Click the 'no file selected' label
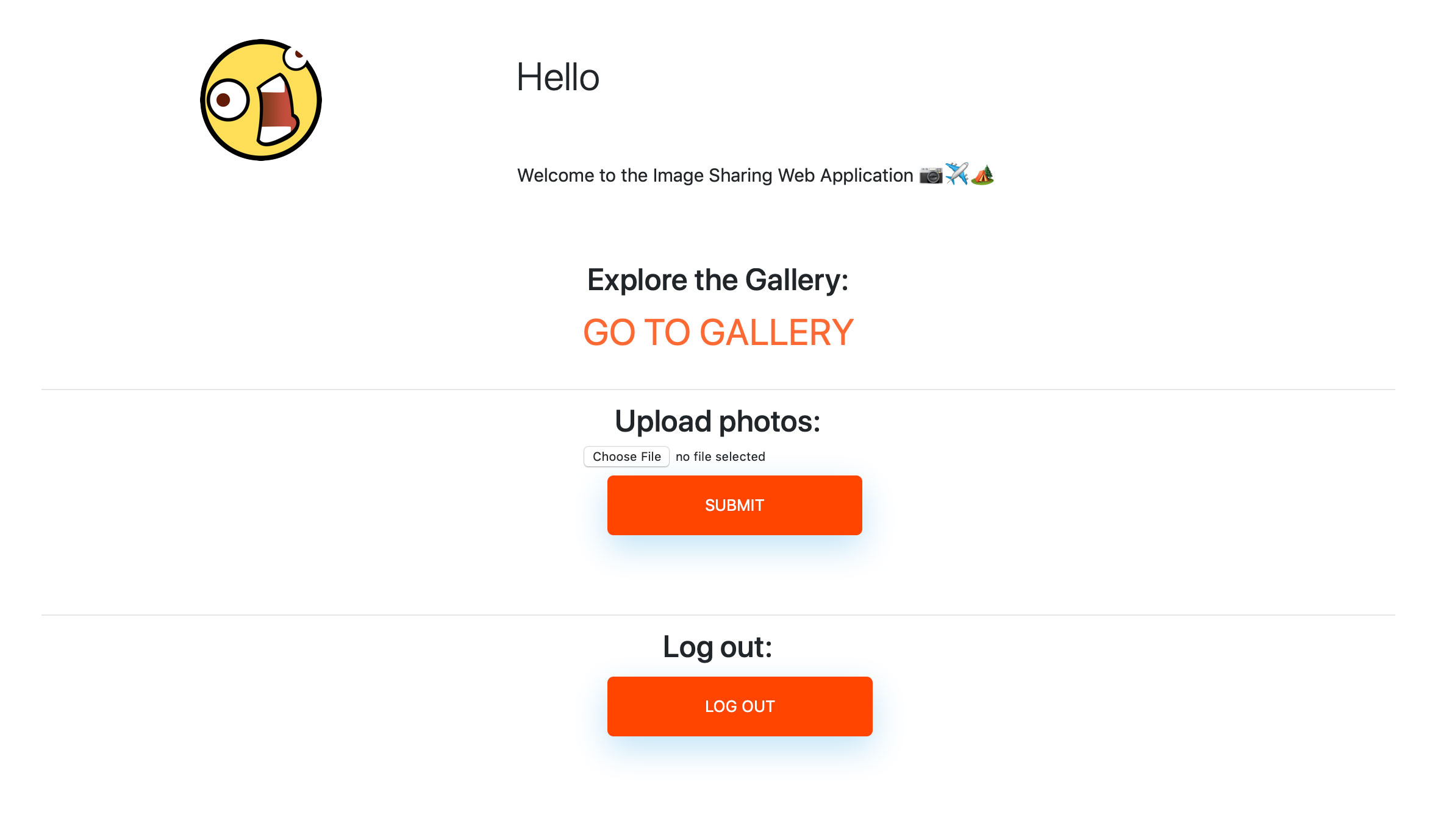 point(720,457)
